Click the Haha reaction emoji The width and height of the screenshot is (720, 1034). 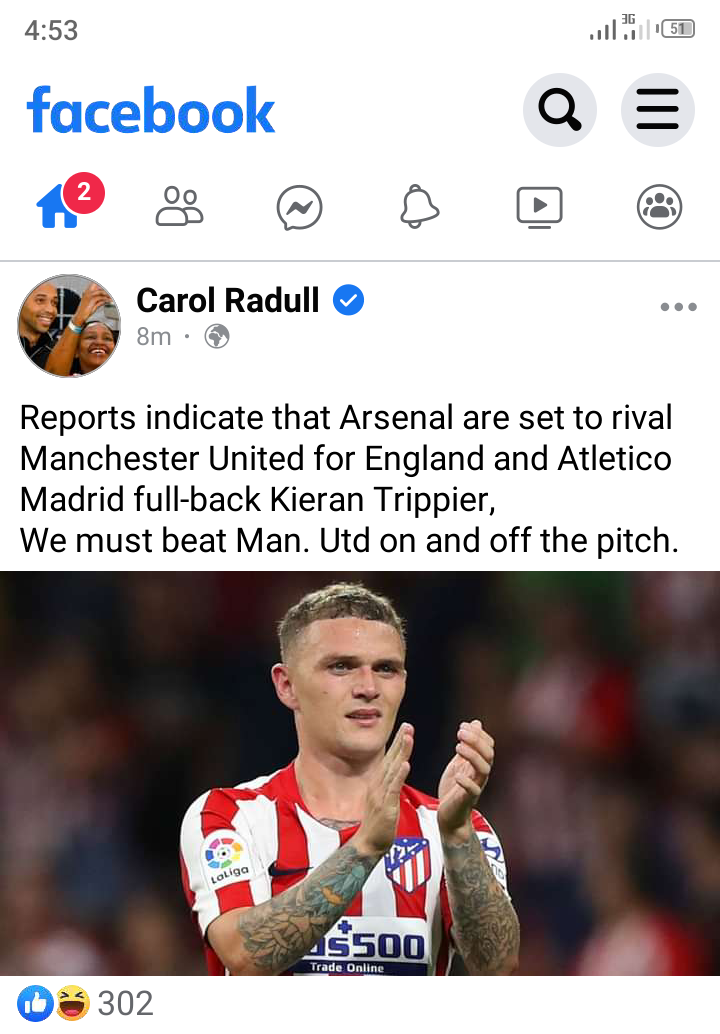pyautogui.click(x=73, y=1003)
